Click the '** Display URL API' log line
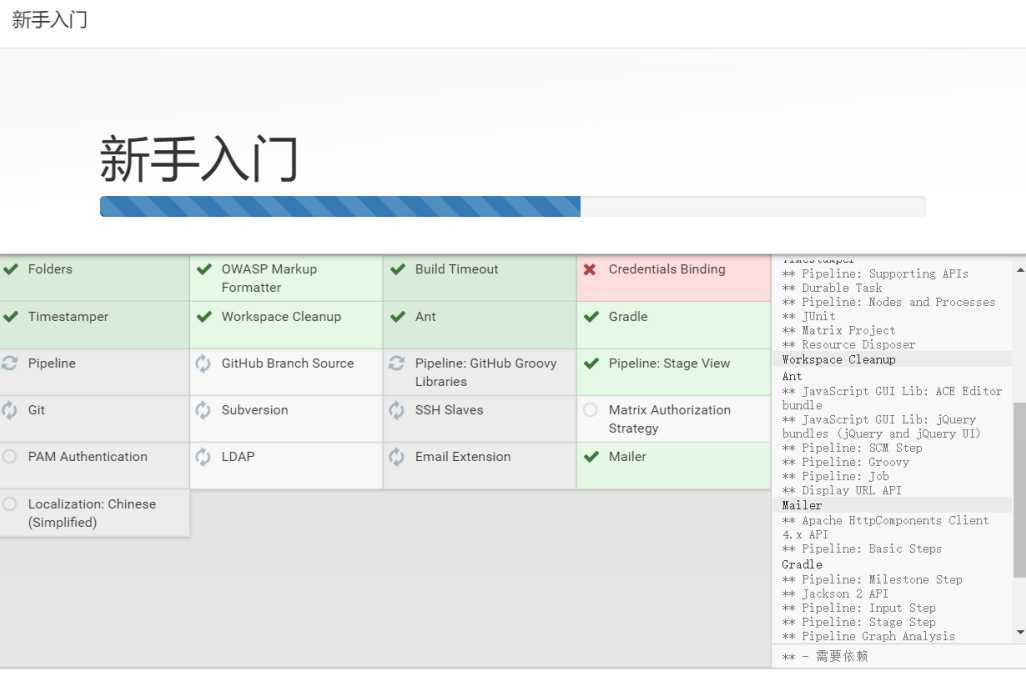The image size is (1026, 676). [x=841, y=490]
